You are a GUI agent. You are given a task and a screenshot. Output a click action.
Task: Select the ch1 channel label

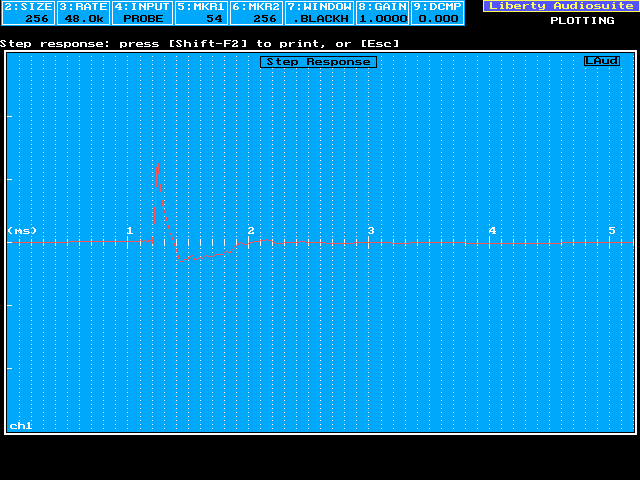click(21, 425)
